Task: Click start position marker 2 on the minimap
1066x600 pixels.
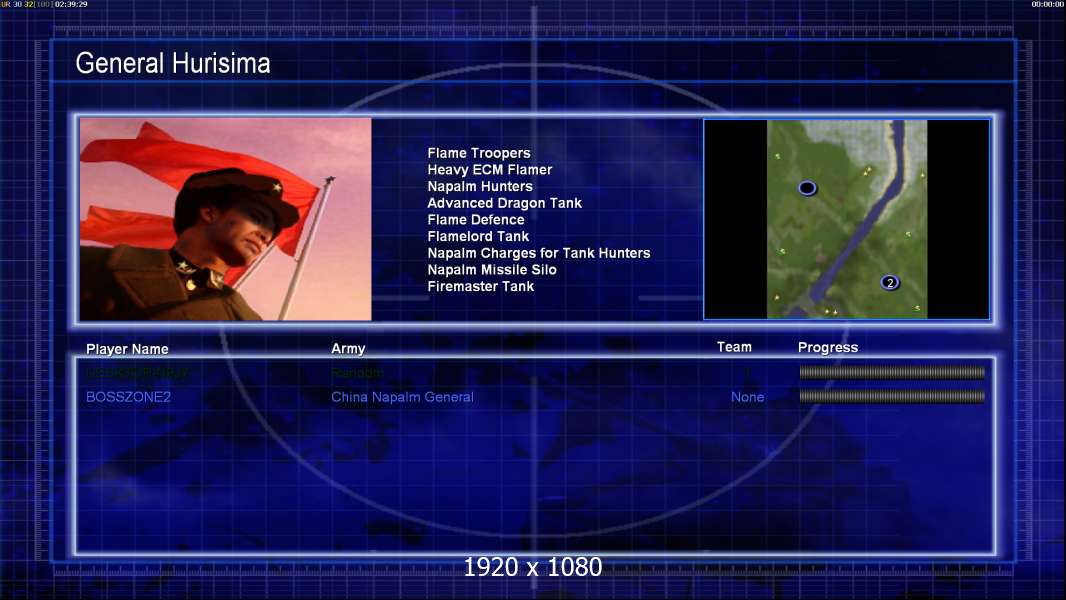Action: click(x=890, y=282)
